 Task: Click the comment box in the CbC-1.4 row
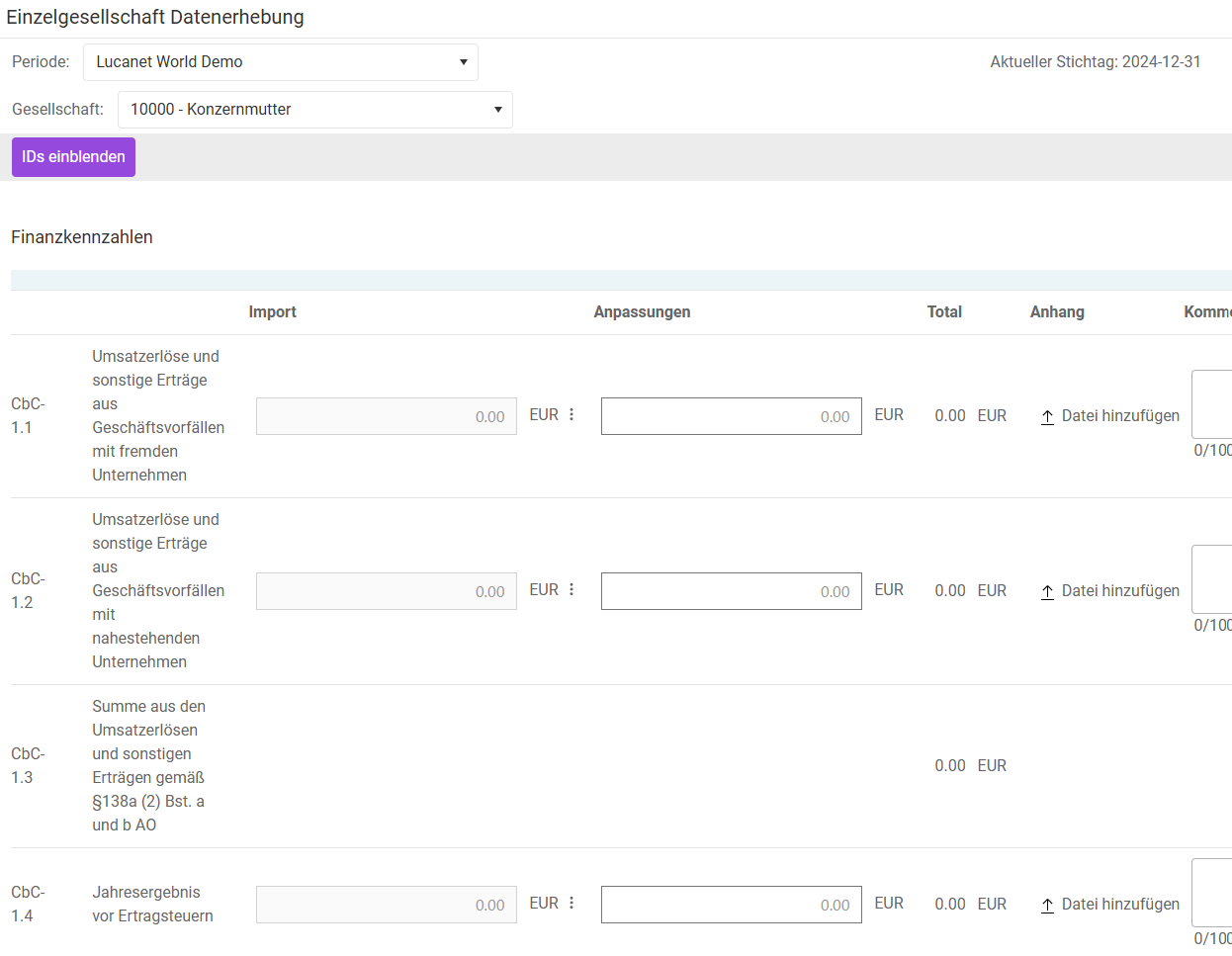tap(1212, 893)
